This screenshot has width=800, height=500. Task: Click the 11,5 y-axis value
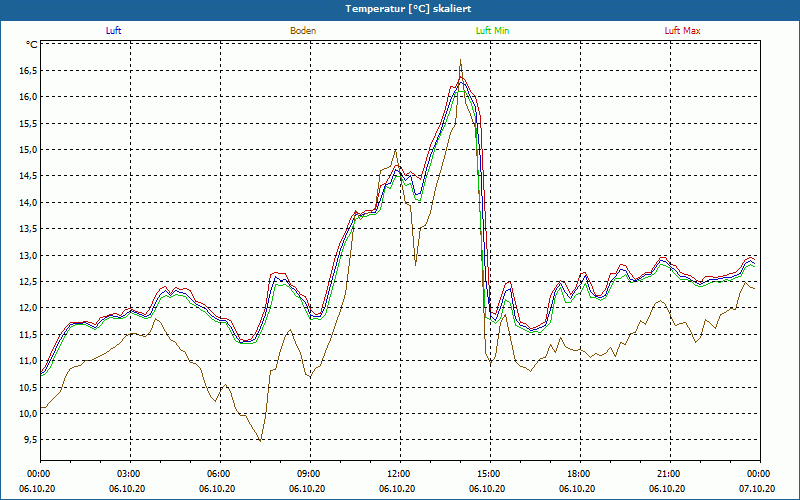pyautogui.click(x=28, y=334)
